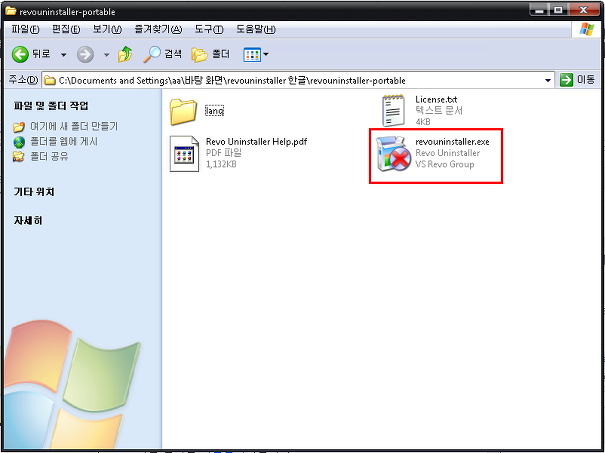Maximize the revouninstaller-portable window
The width and height of the screenshot is (605, 453).
558,10
